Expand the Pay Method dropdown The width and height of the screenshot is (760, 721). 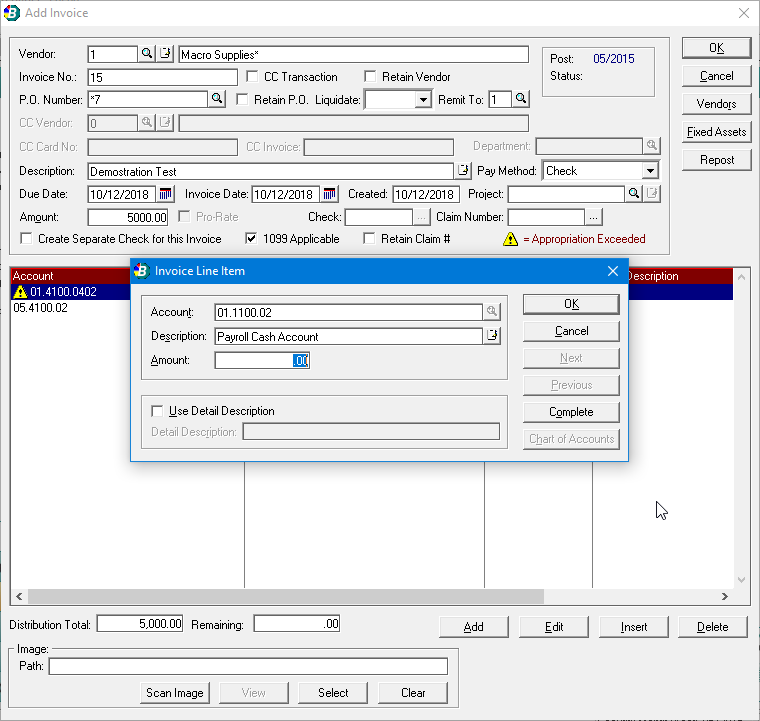tap(650, 171)
